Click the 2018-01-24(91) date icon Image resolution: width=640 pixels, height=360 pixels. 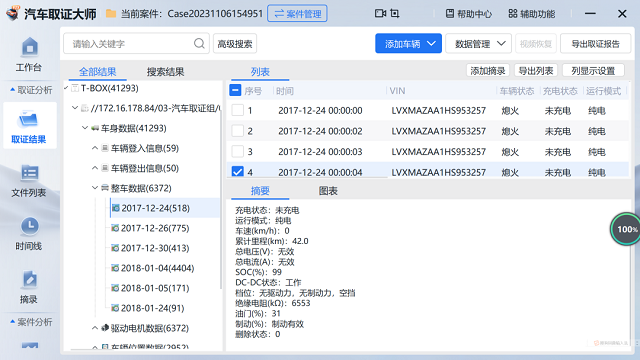coord(116,308)
